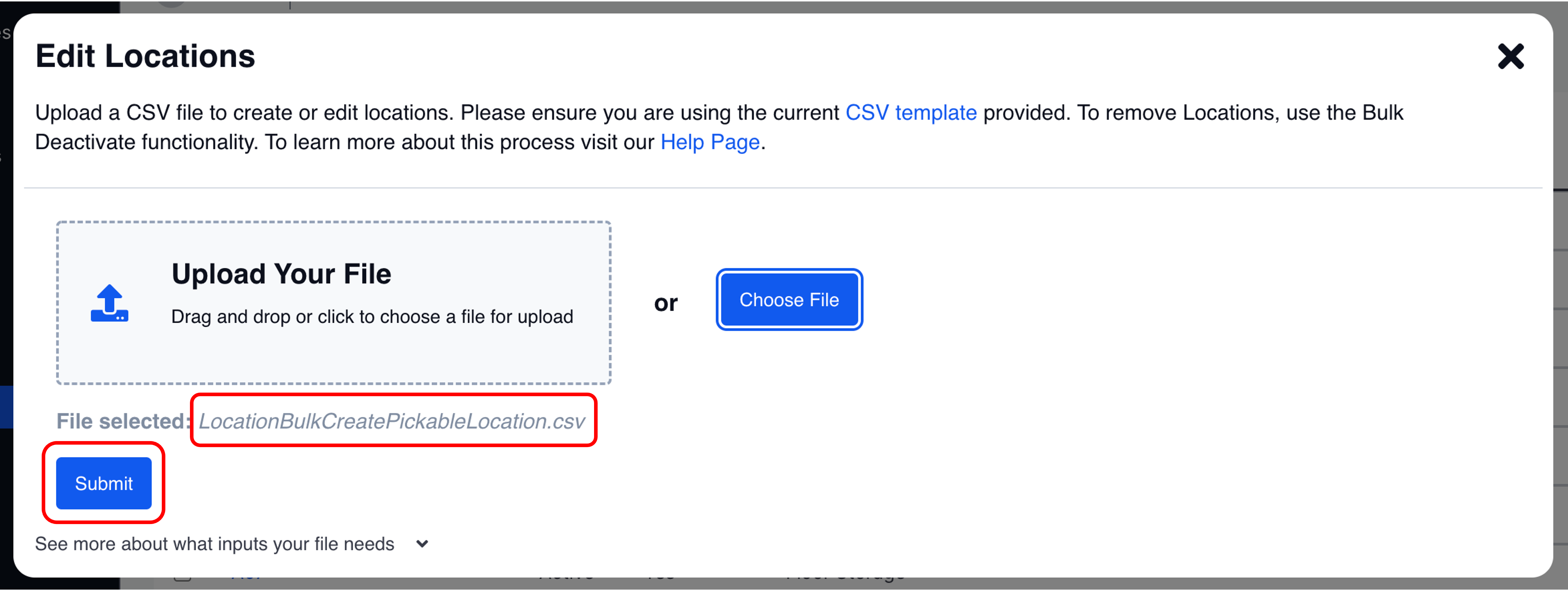Open the CSV template link
The height and width of the screenshot is (591, 1568).
point(911,113)
